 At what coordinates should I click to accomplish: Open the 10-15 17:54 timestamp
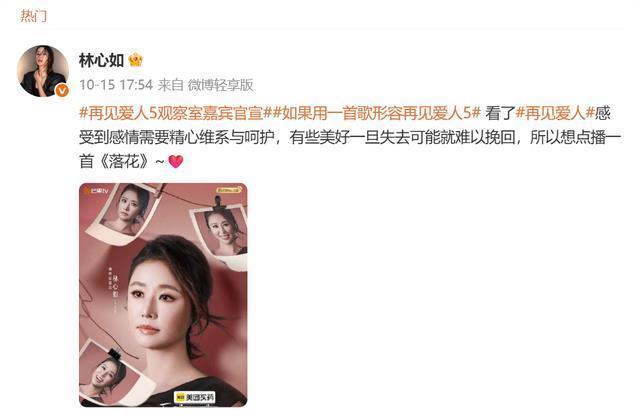[x=116, y=85]
